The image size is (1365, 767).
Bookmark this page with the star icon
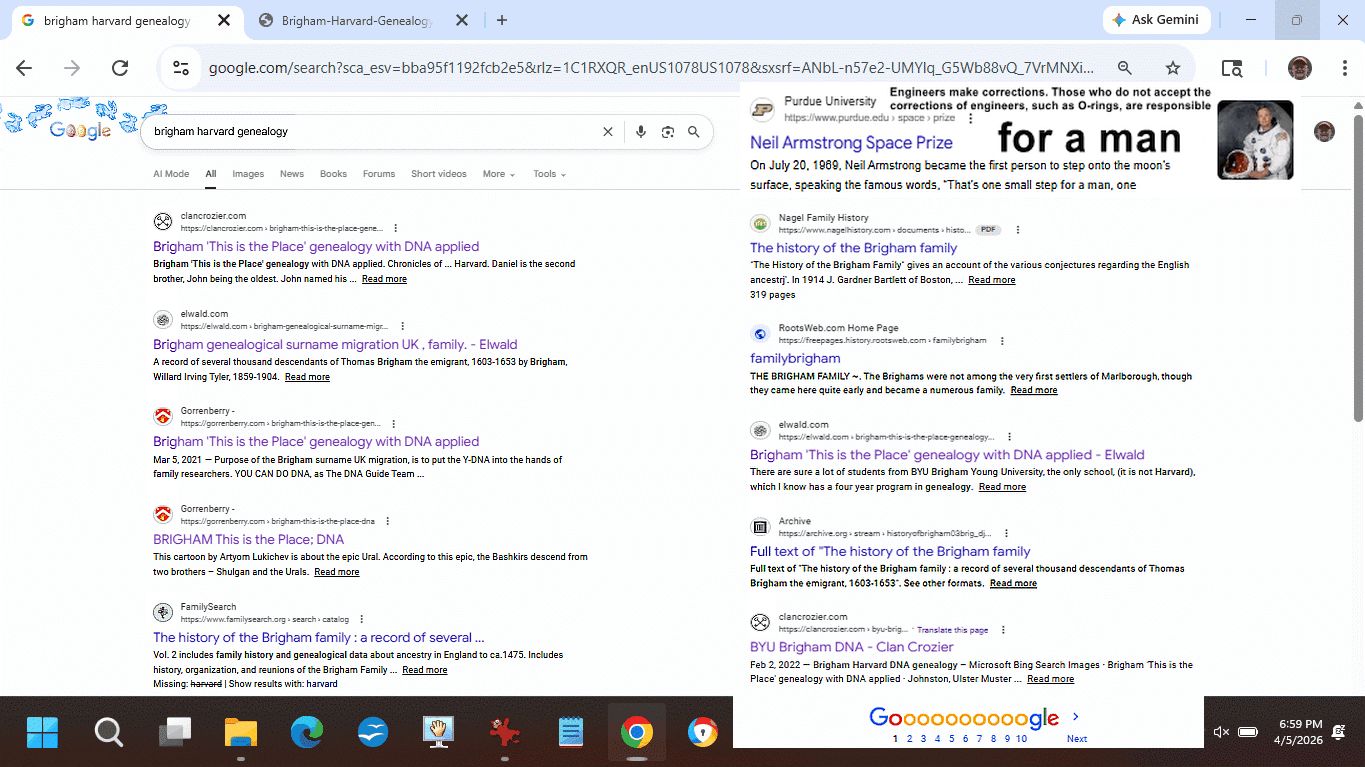(x=1173, y=68)
